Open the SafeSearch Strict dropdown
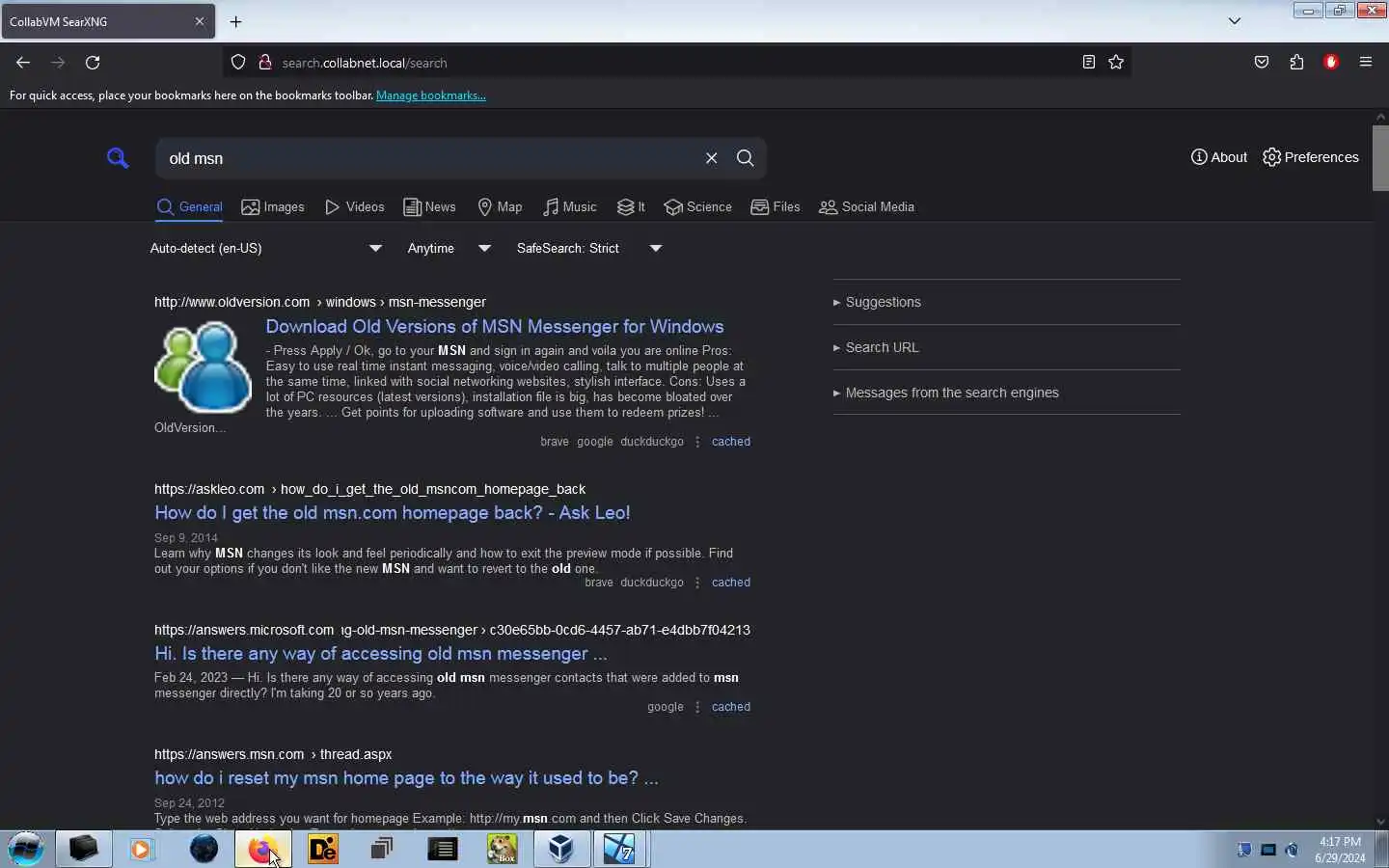Viewport: 1389px width, 868px height. point(589,249)
